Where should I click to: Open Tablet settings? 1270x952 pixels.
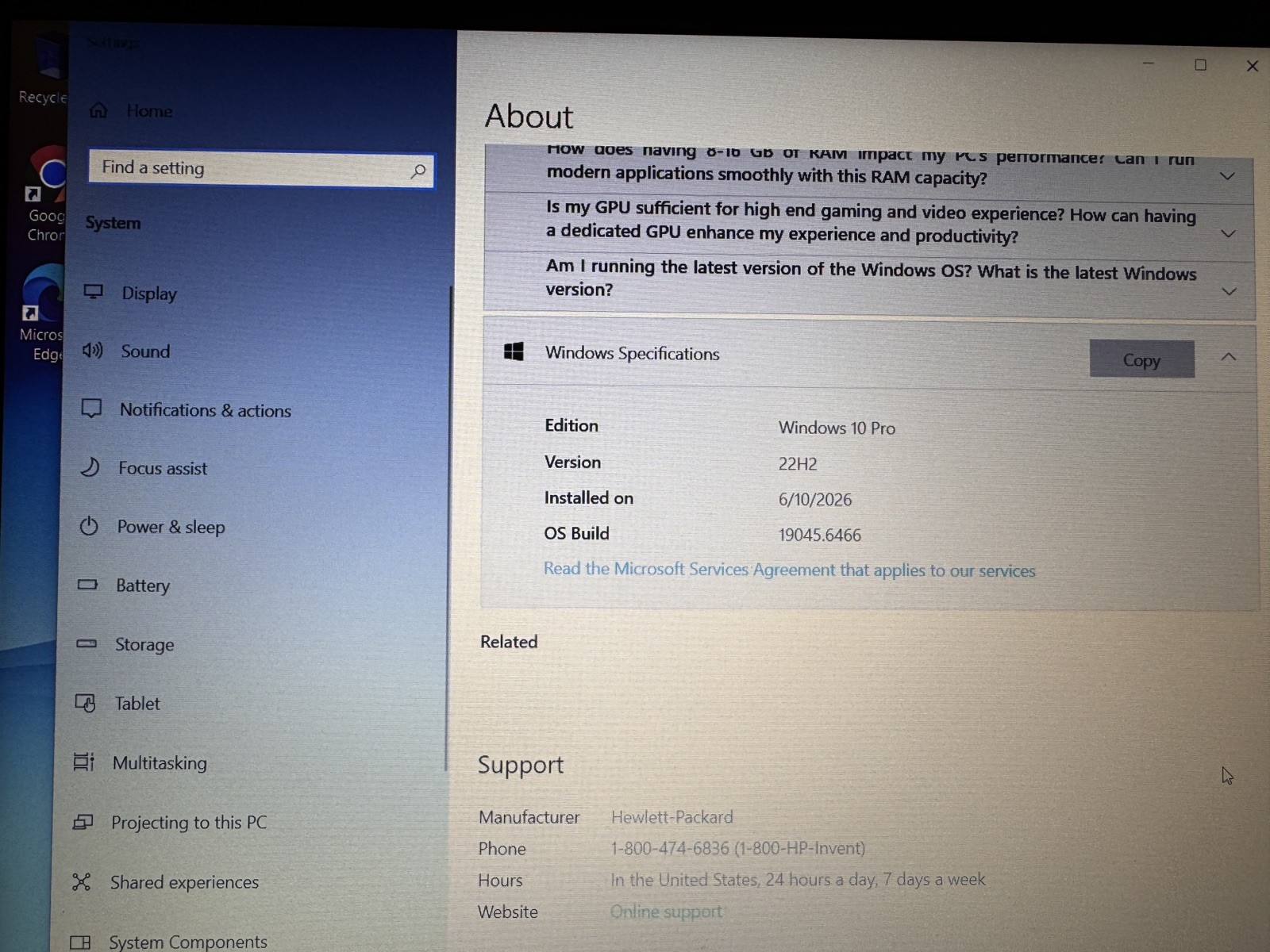point(137,704)
